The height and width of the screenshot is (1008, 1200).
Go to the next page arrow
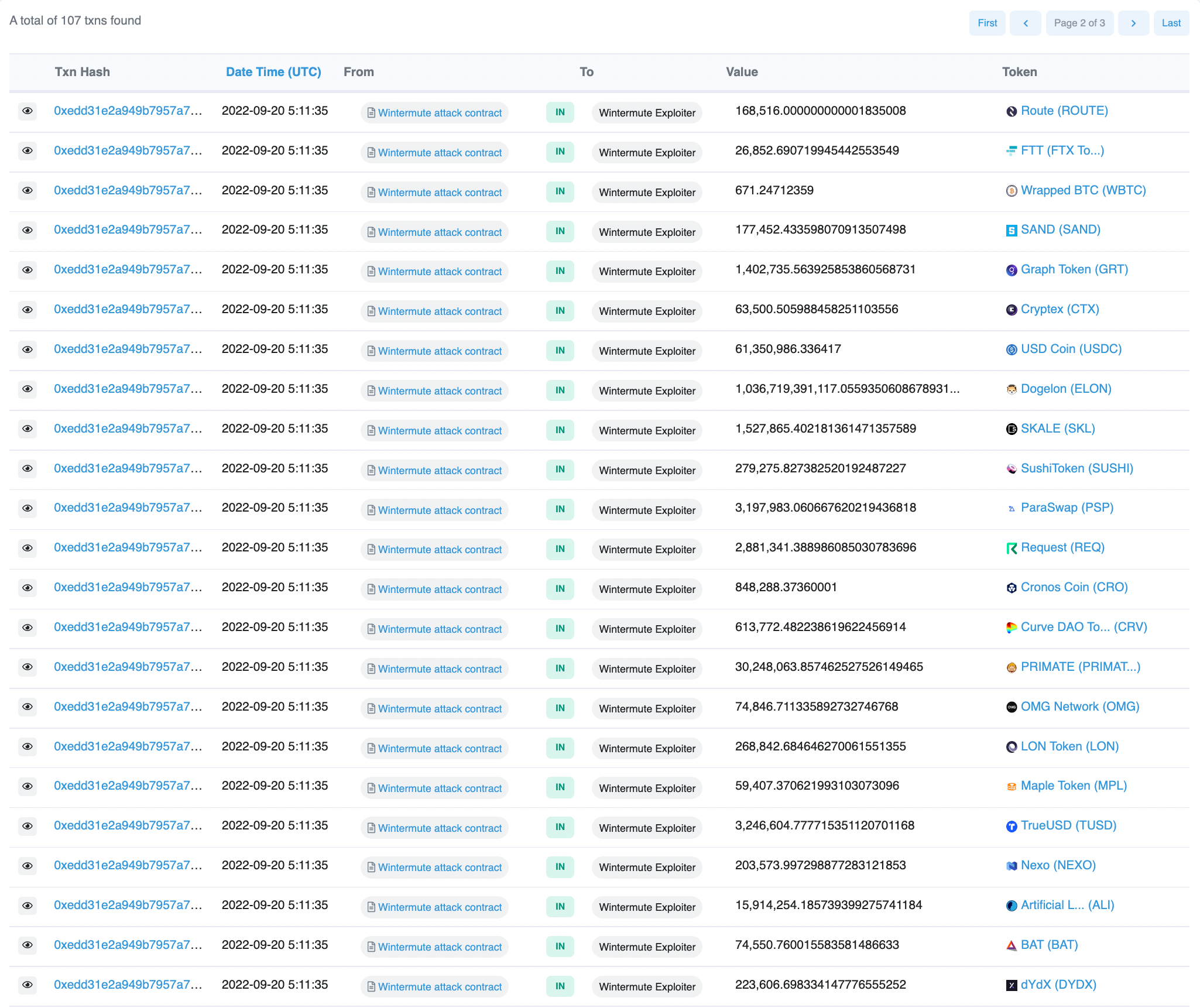click(1133, 23)
